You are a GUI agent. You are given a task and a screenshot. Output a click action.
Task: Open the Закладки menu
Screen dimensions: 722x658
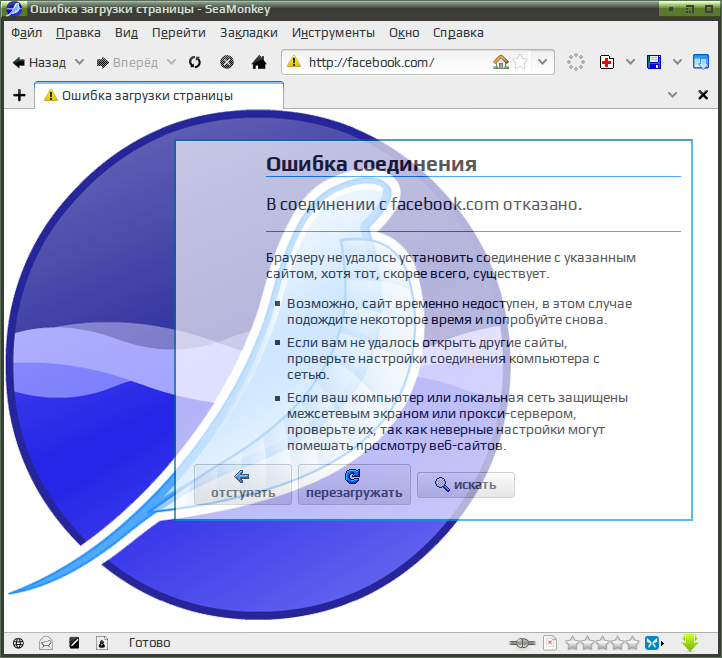[249, 33]
